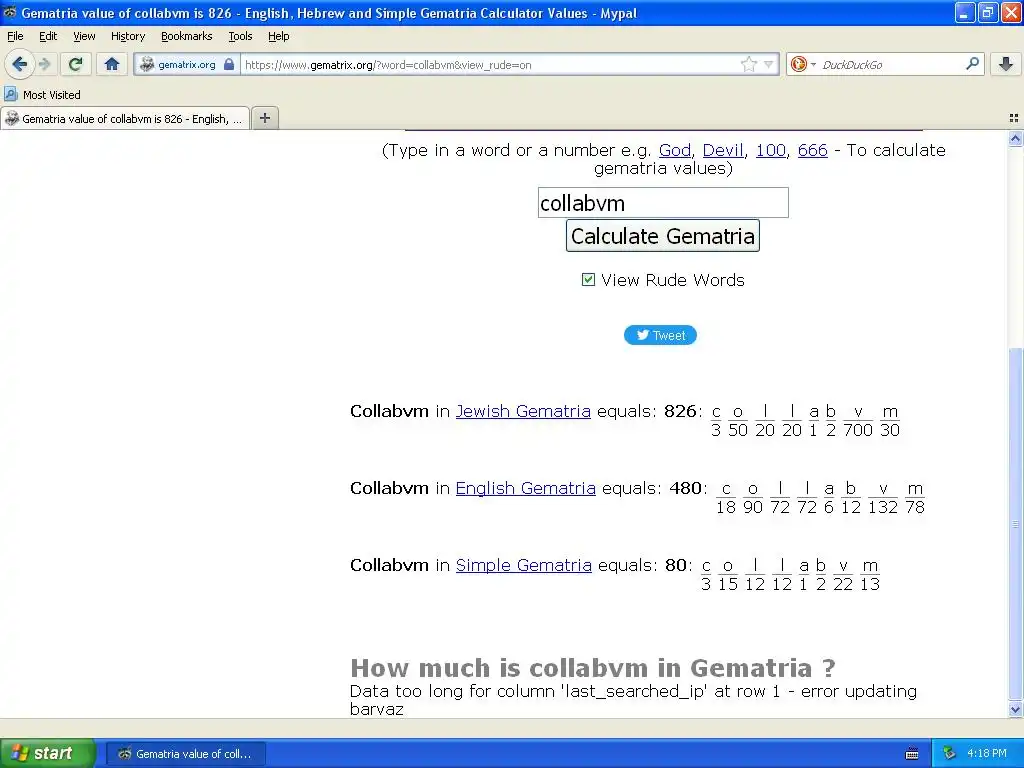Click the DuckDuckGo search box
Viewport: 1024px width, 768px height.
pos(889,65)
